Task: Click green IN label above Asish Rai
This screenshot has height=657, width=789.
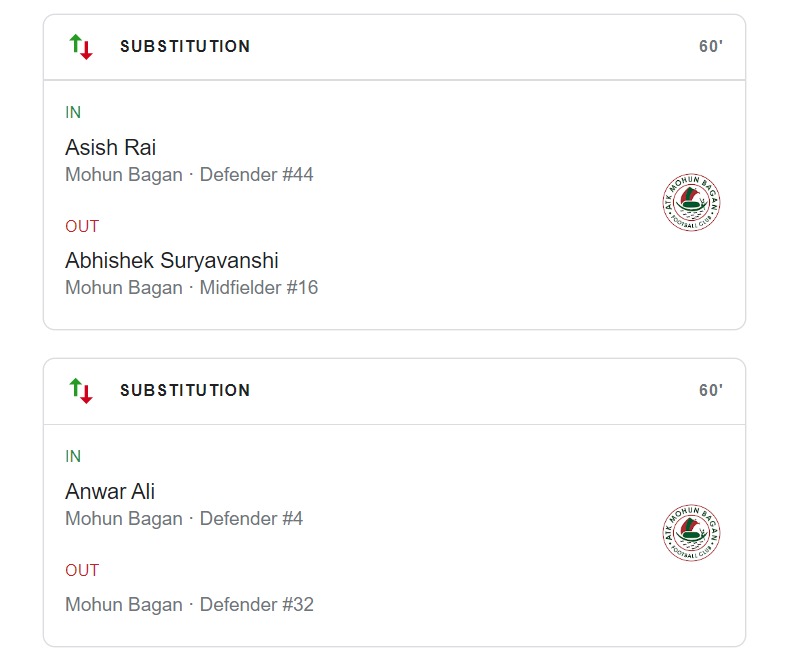Action: 73,113
